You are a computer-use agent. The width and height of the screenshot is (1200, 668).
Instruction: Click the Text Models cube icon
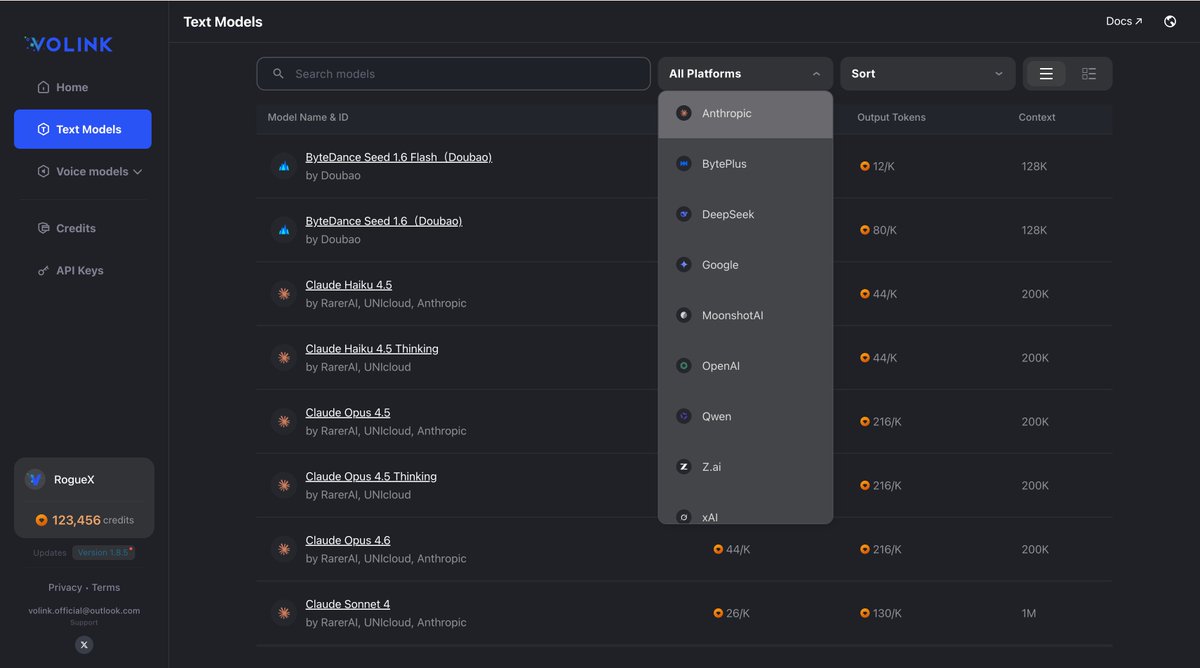pos(43,129)
